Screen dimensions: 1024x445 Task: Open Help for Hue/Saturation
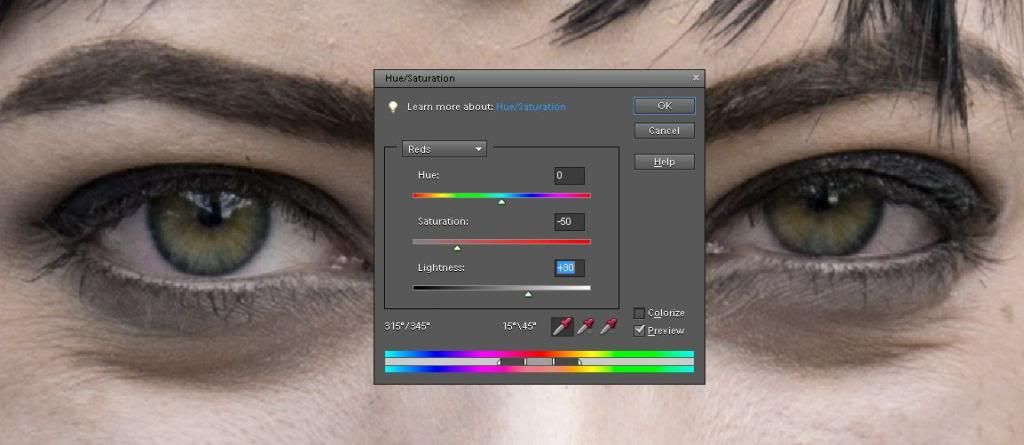point(664,161)
